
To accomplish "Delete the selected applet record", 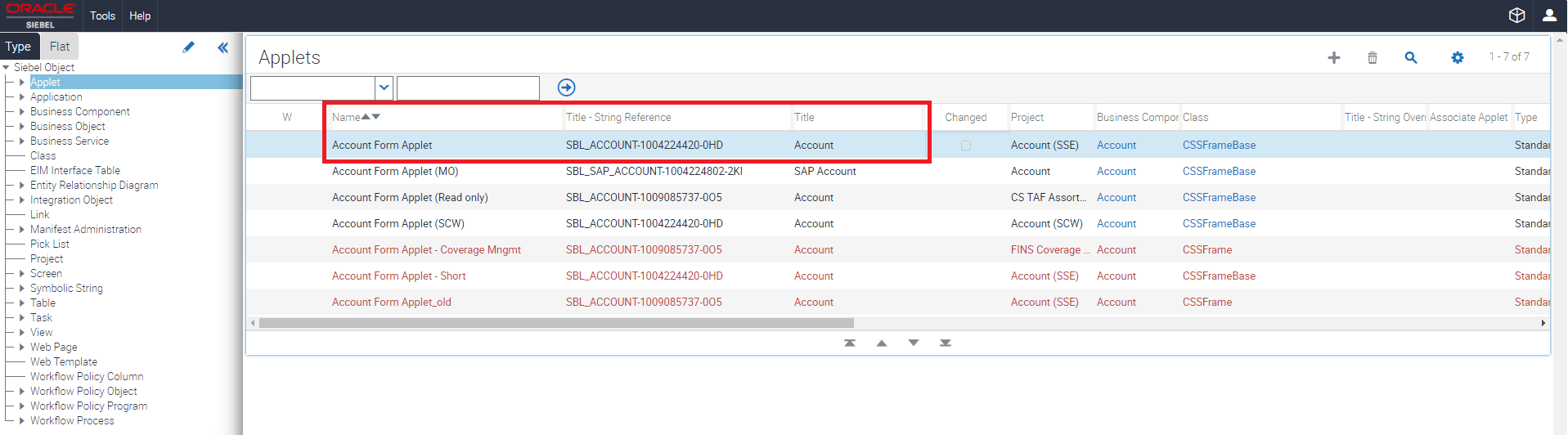I will [1373, 57].
